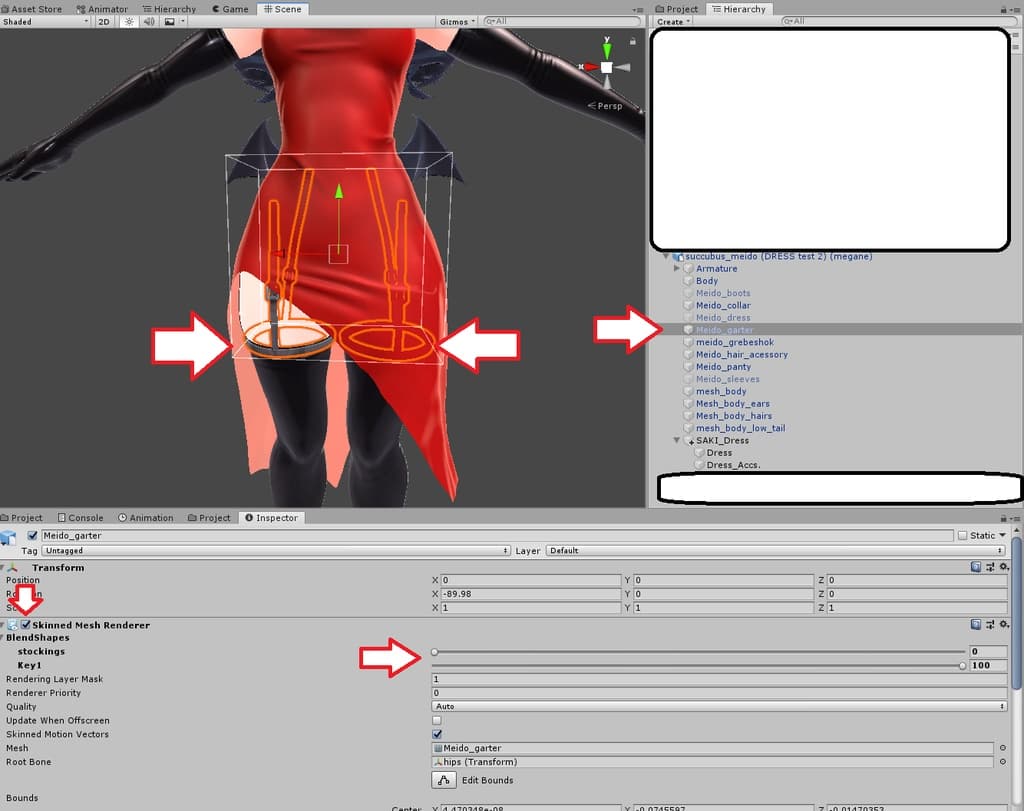Disable the Skinned Mesh Renderer checkbox
Image resolution: width=1024 pixels, height=811 pixels.
point(26,625)
